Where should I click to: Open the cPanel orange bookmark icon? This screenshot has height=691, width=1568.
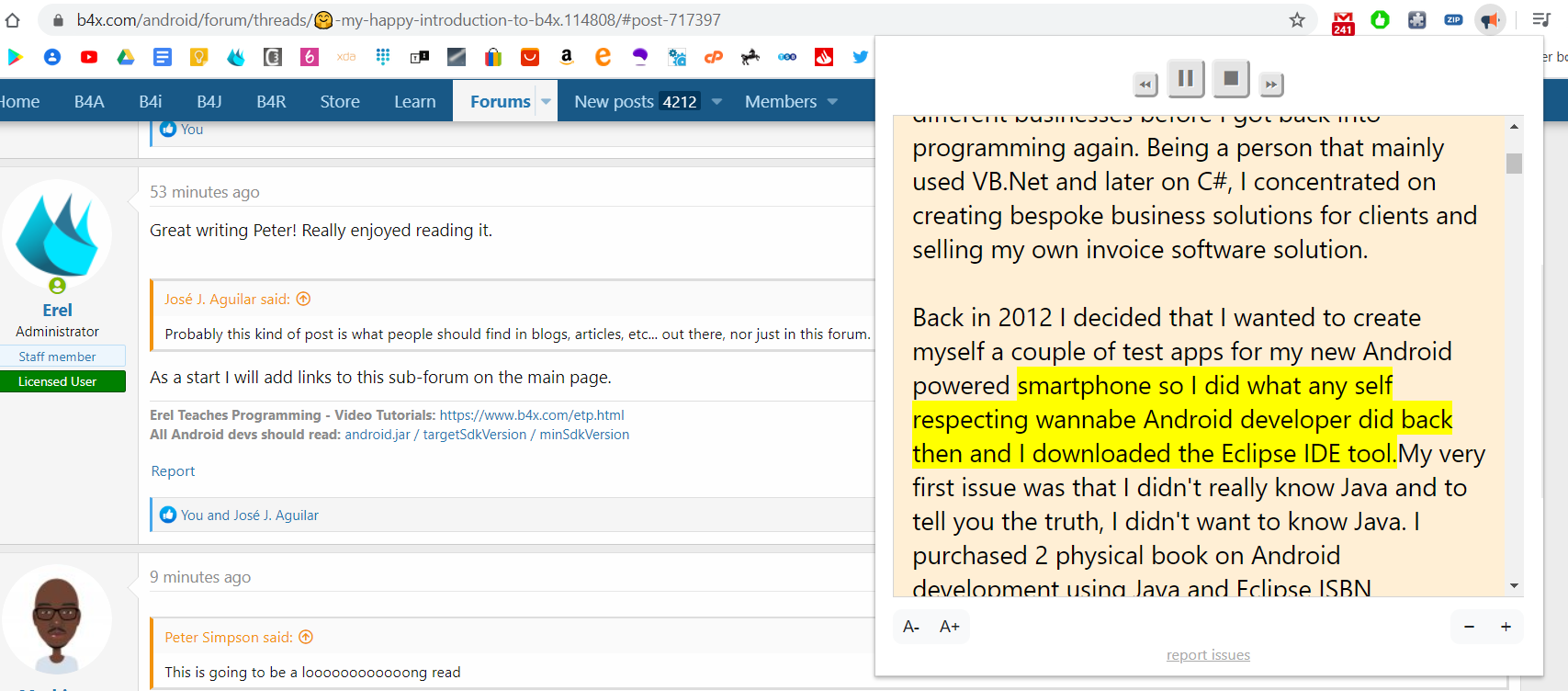pyautogui.click(x=714, y=57)
